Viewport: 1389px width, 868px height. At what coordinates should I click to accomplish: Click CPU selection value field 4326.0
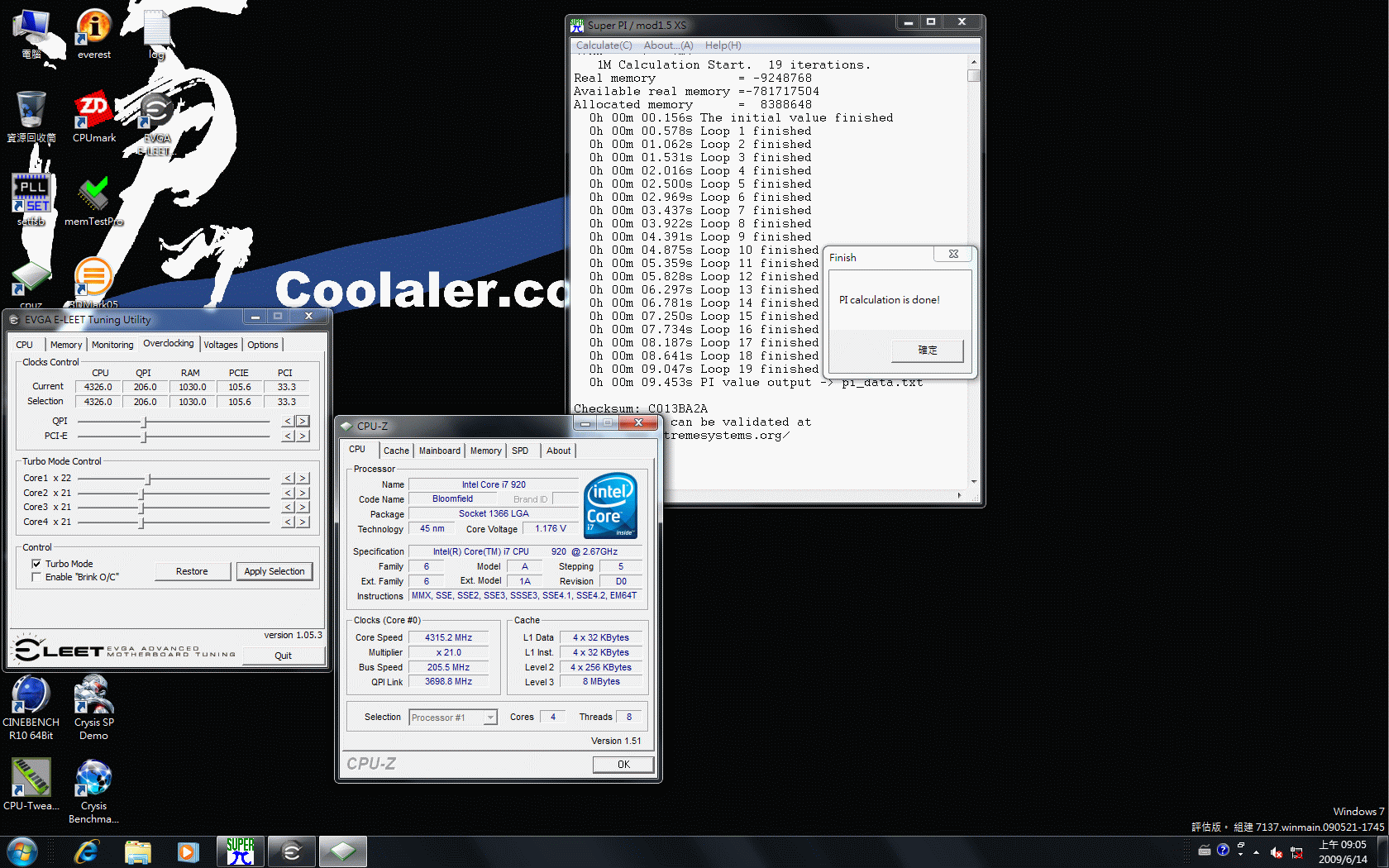pos(98,402)
